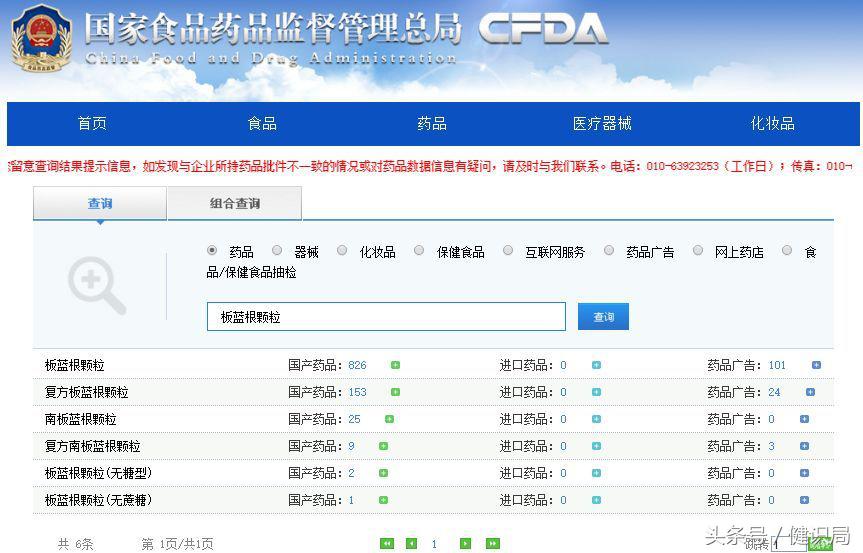Select the 药品广告 radio button
Image resolution: width=863 pixels, height=553 pixels.
[609, 250]
